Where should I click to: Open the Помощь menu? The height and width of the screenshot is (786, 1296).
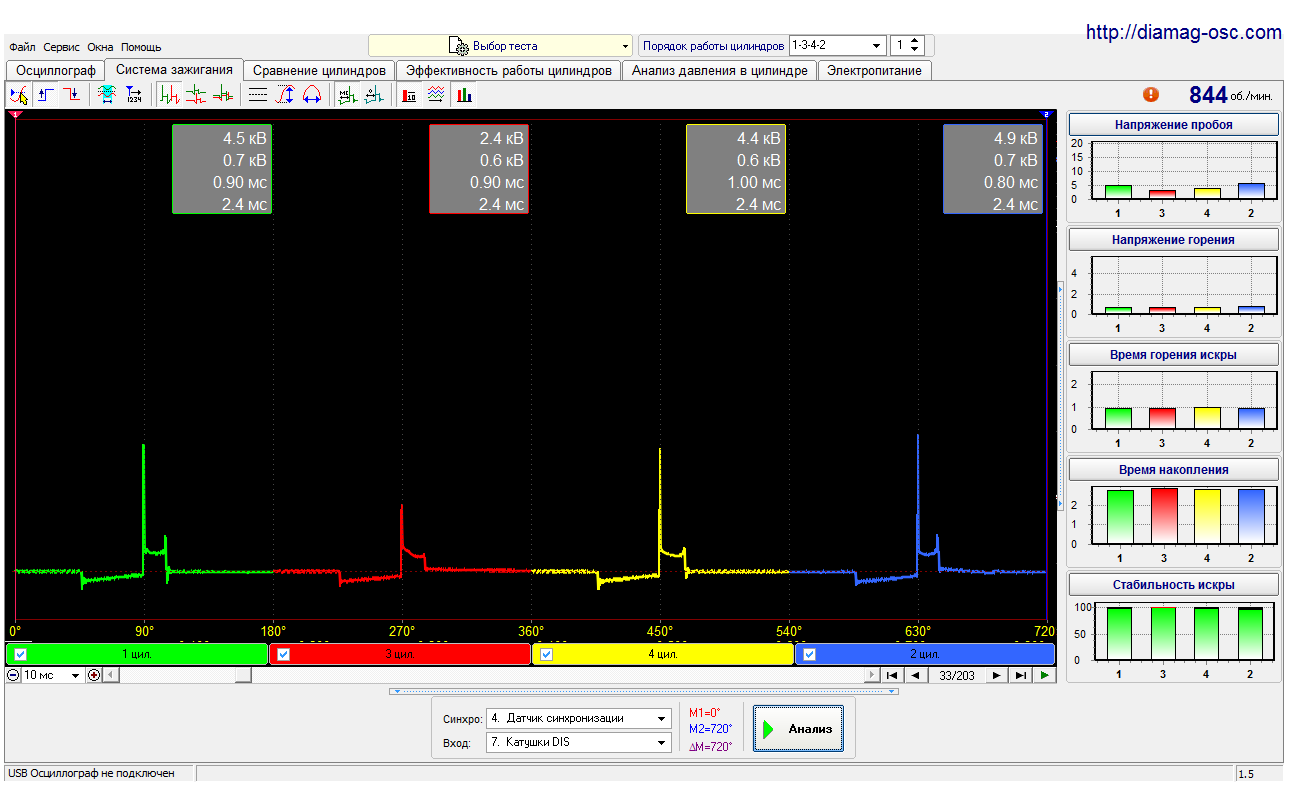coord(141,47)
